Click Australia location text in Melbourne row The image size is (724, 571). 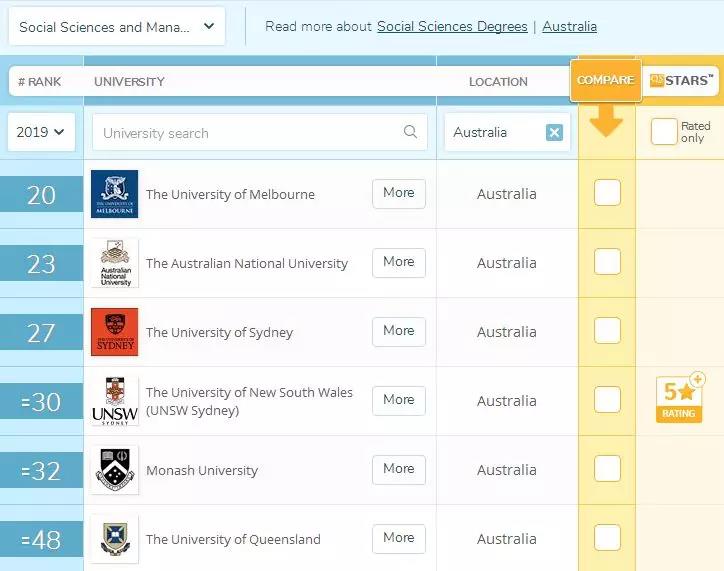507,194
